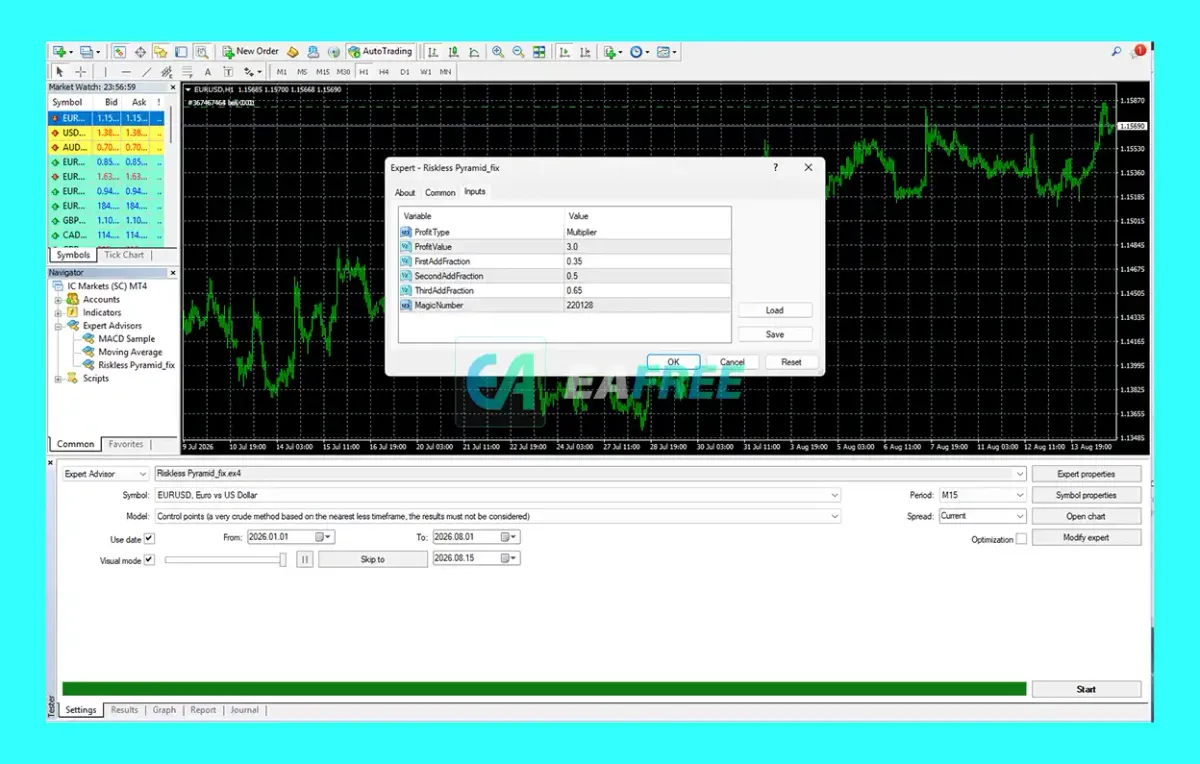Click the Expert properties button

(x=1086, y=474)
